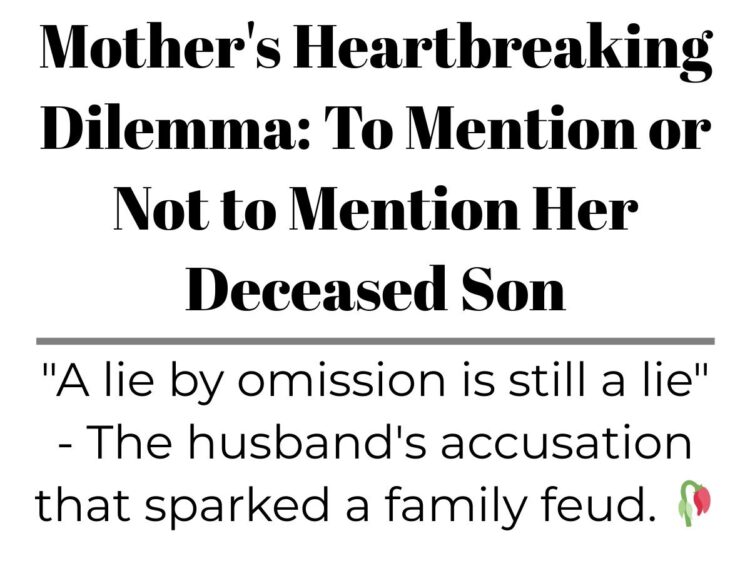The image size is (750, 563).
Task: Select the word "accusation" in the subtitle
Action: (x=566, y=443)
